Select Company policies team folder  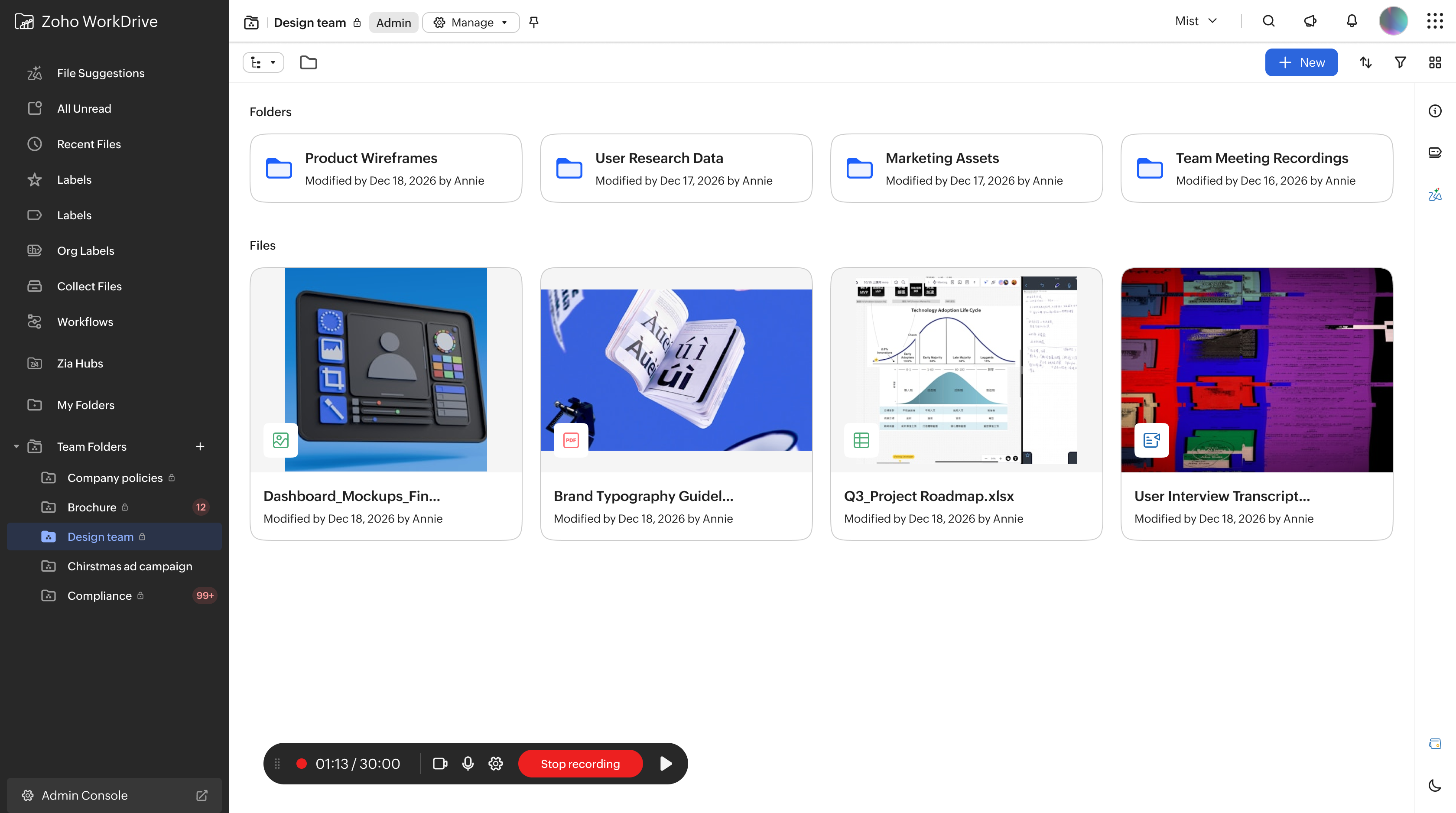pyautogui.click(x=114, y=478)
